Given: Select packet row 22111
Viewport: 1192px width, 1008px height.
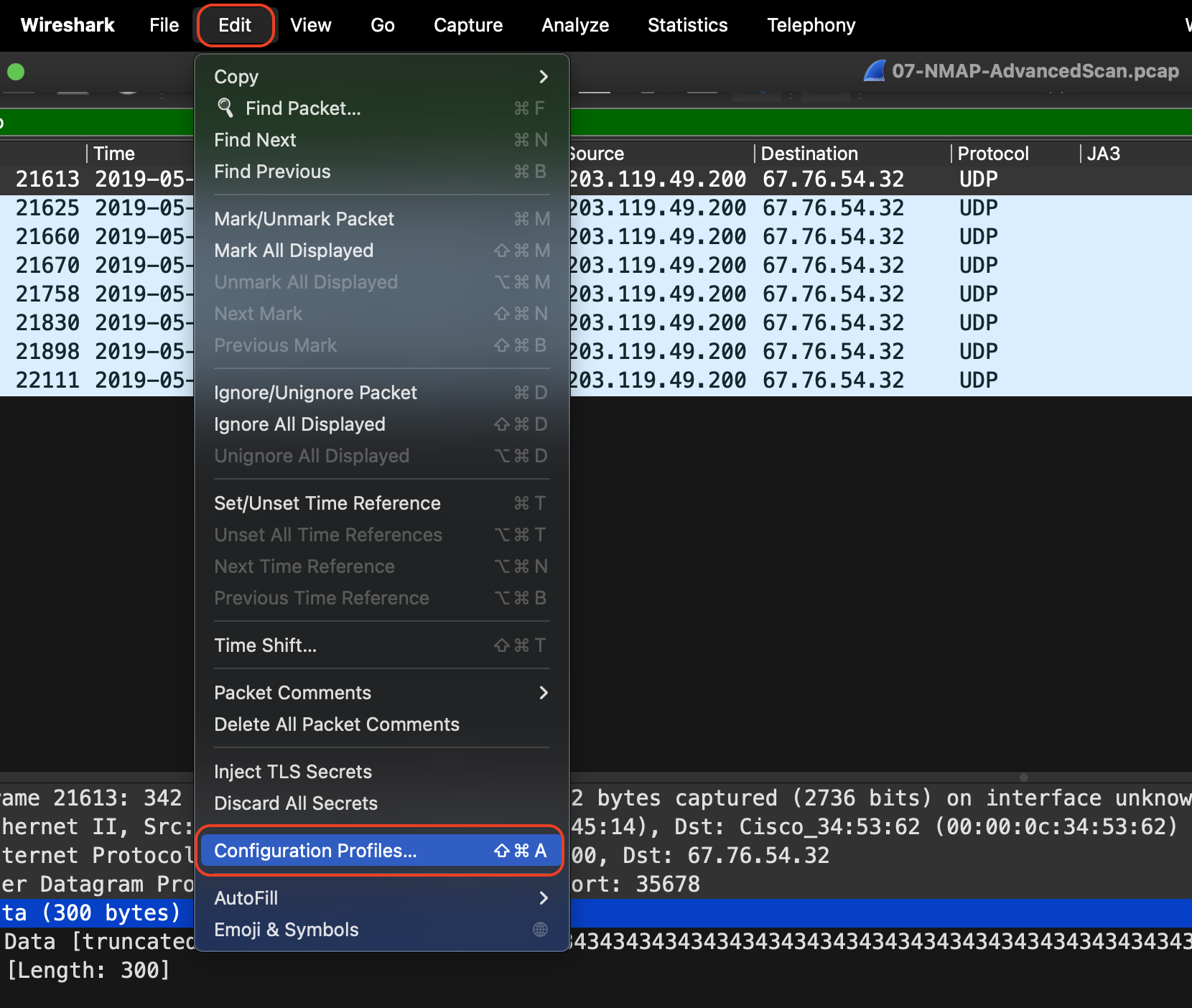Looking at the screenshot, I should 596,381.
